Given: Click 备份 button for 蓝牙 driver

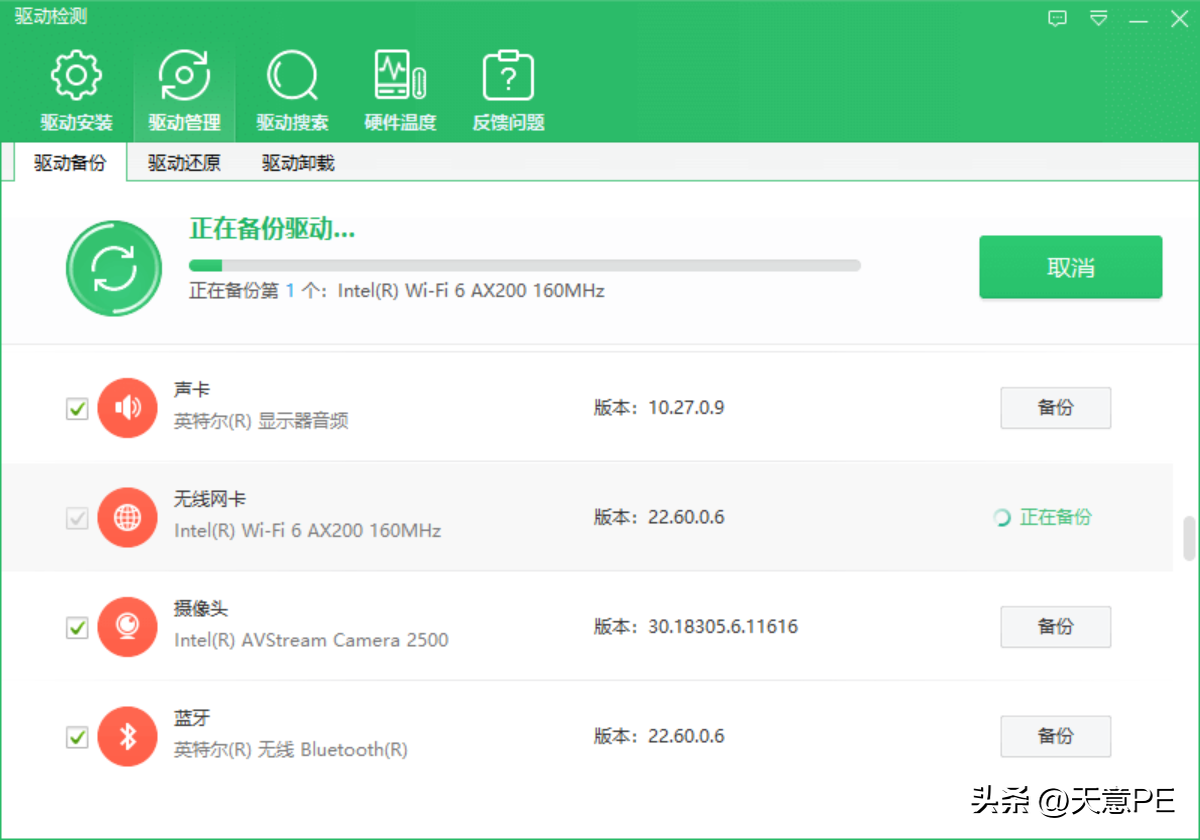Looking at the screenshot, I should [1055, 737].
